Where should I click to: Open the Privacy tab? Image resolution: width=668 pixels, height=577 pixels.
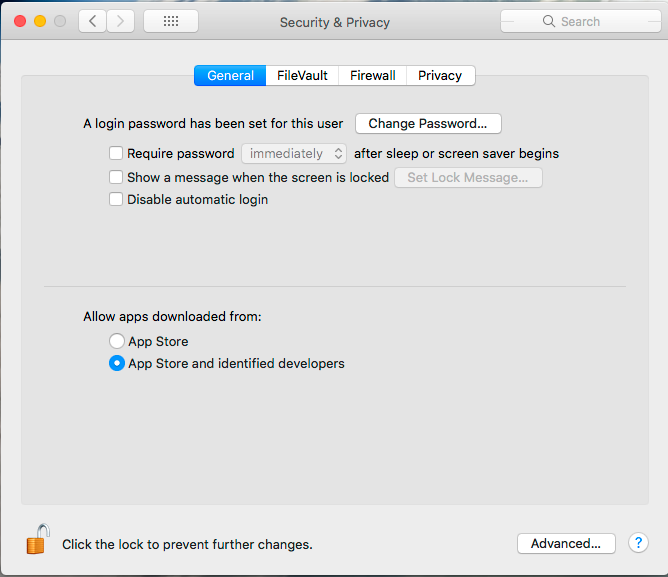pyautogui.click(x=440, y=76)
